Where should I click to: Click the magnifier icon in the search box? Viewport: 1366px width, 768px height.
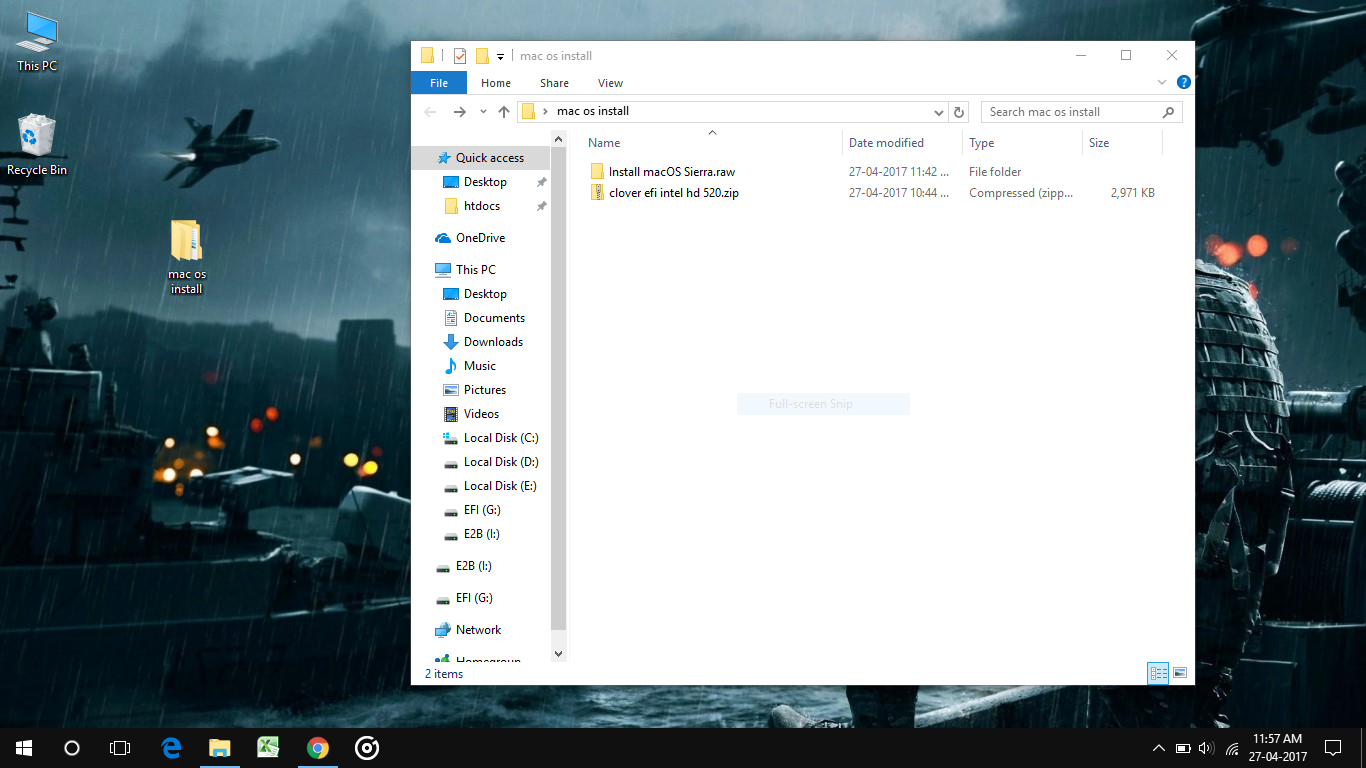tap(1168, 112)
